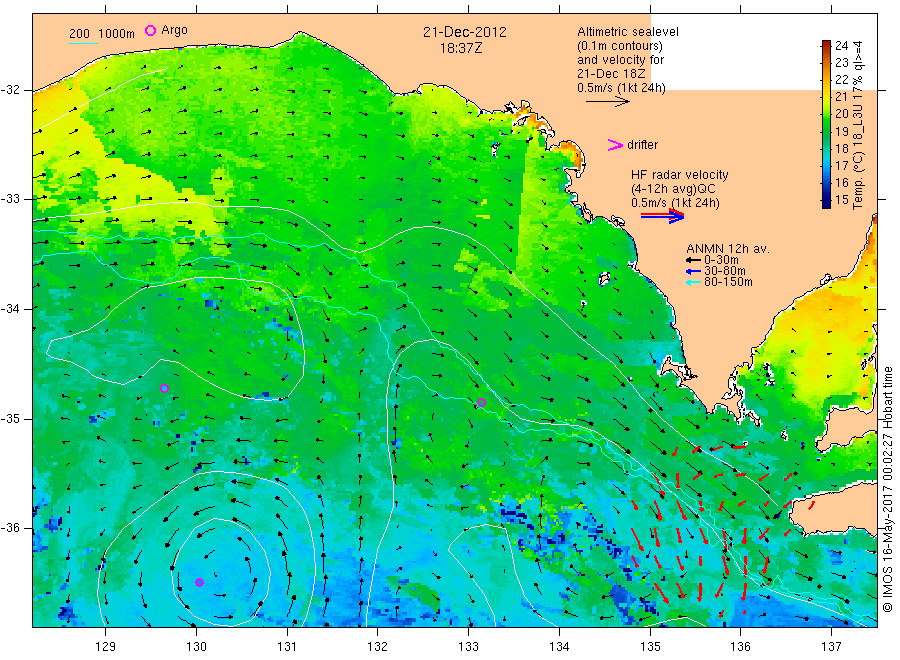Click the vertical IMOS copyright timestamp text
This screenshot has width=900, height=660.
(x=888, y=490)
